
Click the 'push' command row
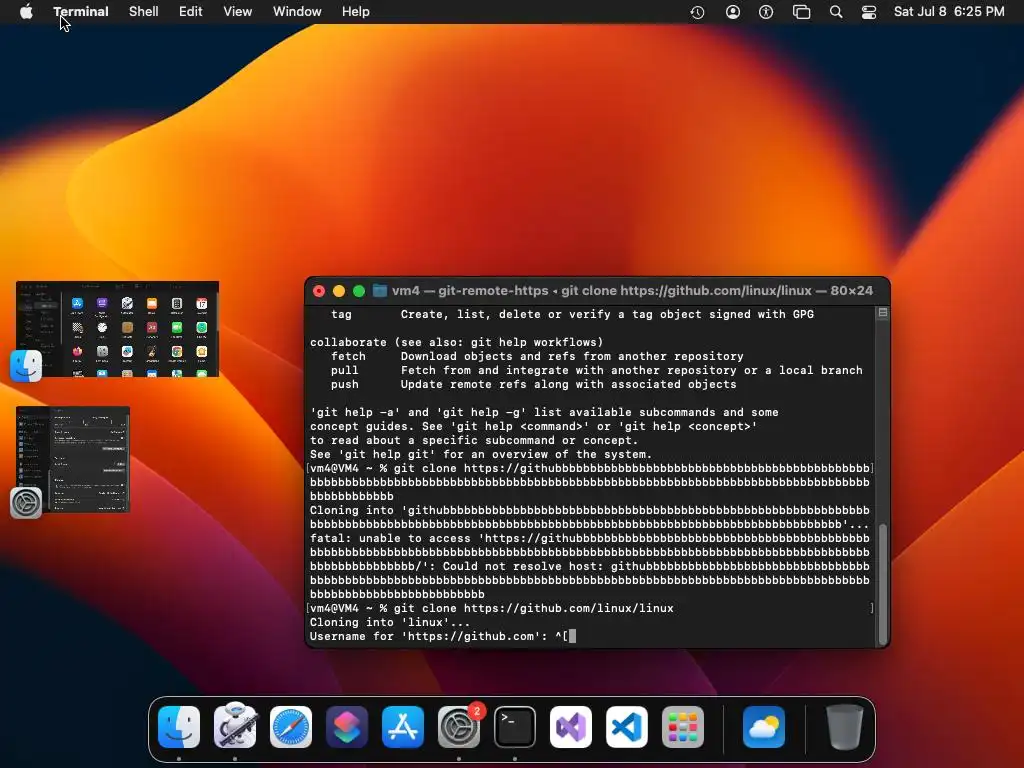[534, 385]
